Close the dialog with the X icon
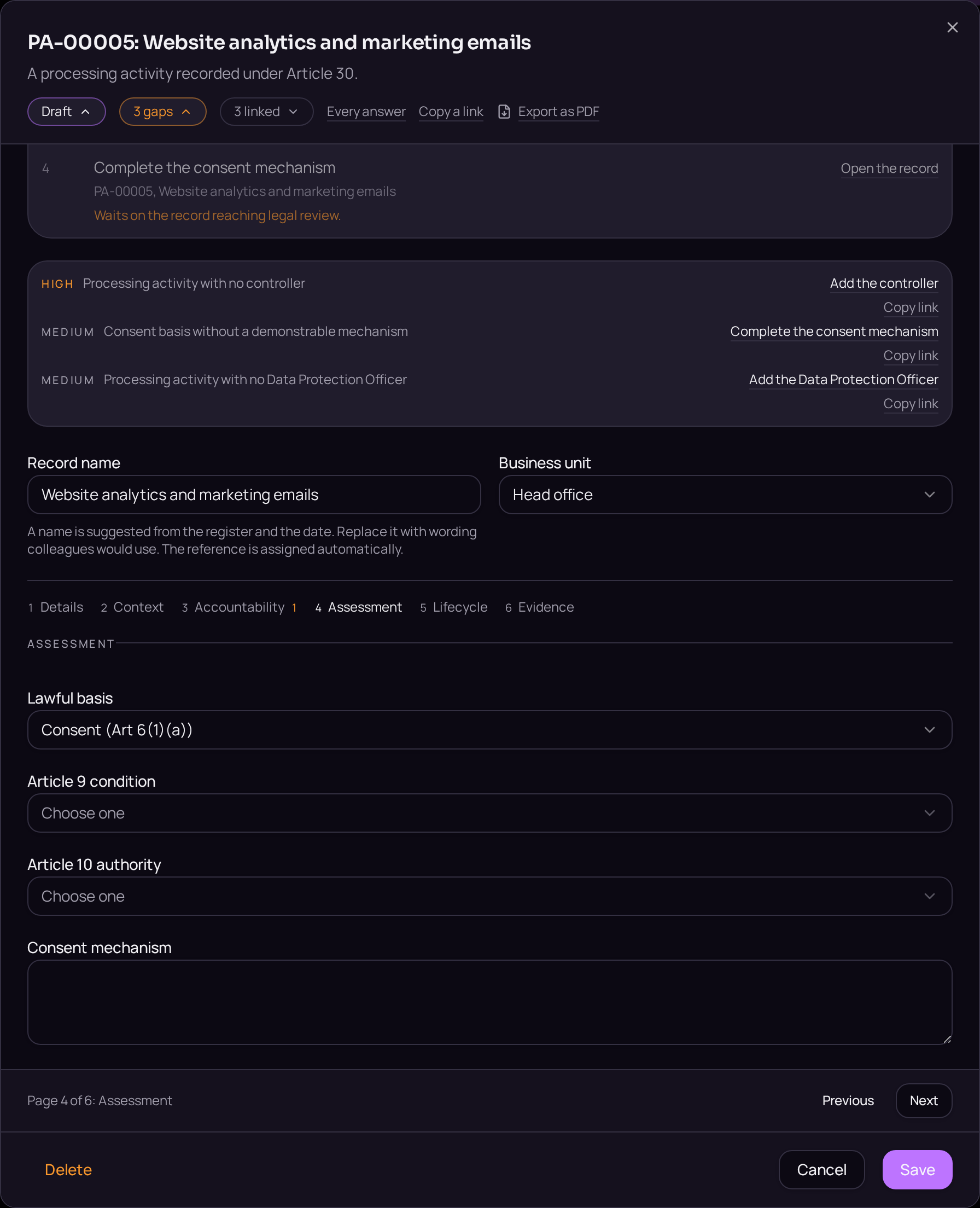Viewport: 980px width, 1208px height. tap(952, 28)
